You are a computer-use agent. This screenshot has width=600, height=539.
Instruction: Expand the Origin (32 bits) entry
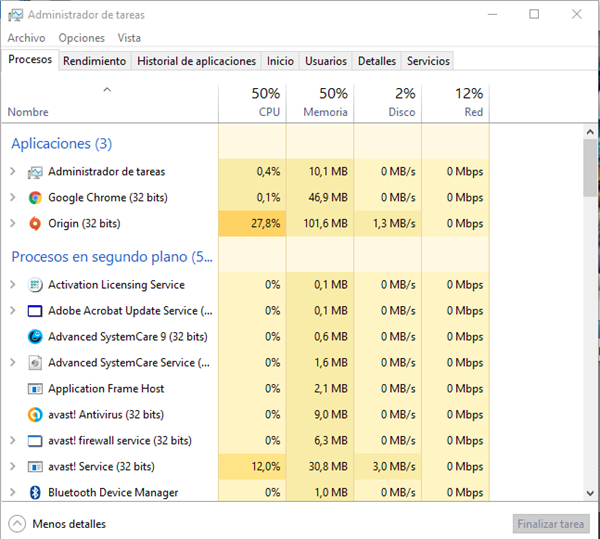[13, 224]
